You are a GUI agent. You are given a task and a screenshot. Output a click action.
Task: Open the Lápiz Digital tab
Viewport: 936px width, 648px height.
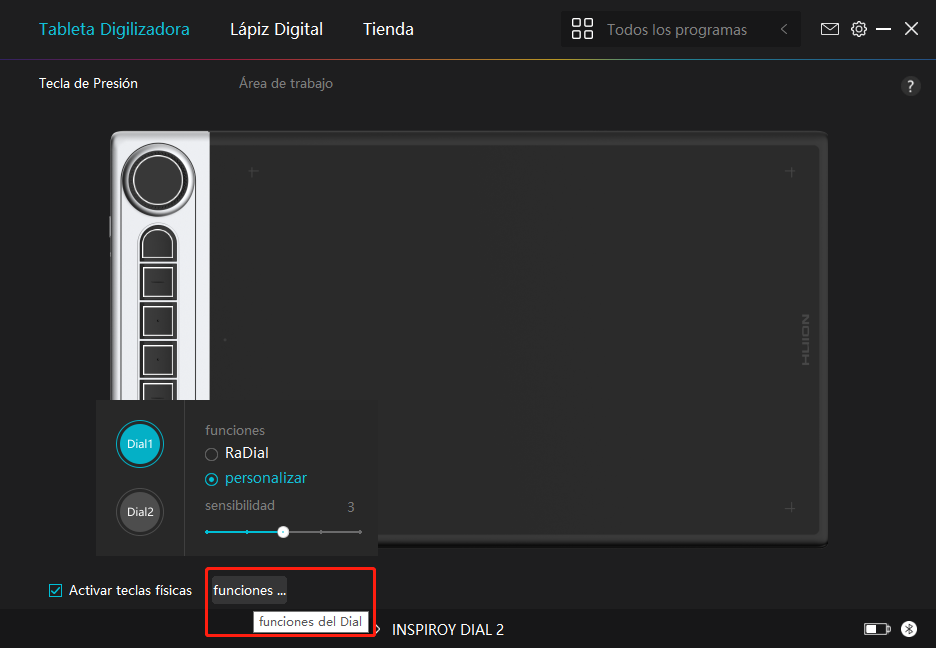[x=276, y=29]
